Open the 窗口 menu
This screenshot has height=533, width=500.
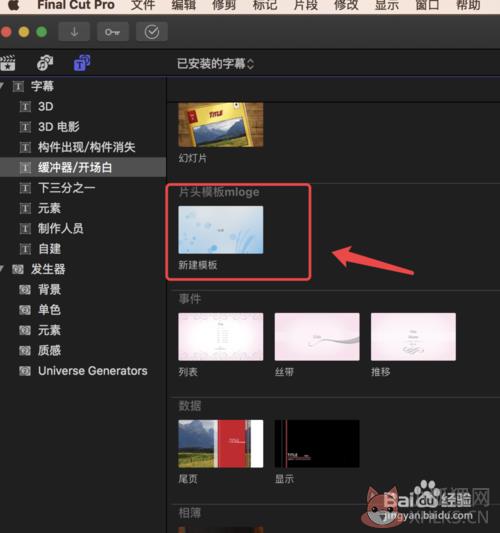[427, 5]
